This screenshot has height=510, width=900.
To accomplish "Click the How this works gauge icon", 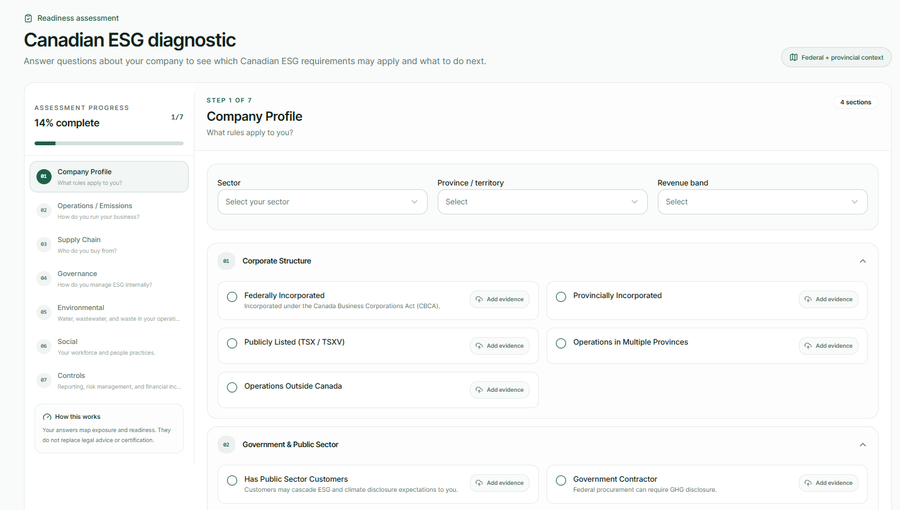I will 47,417.
